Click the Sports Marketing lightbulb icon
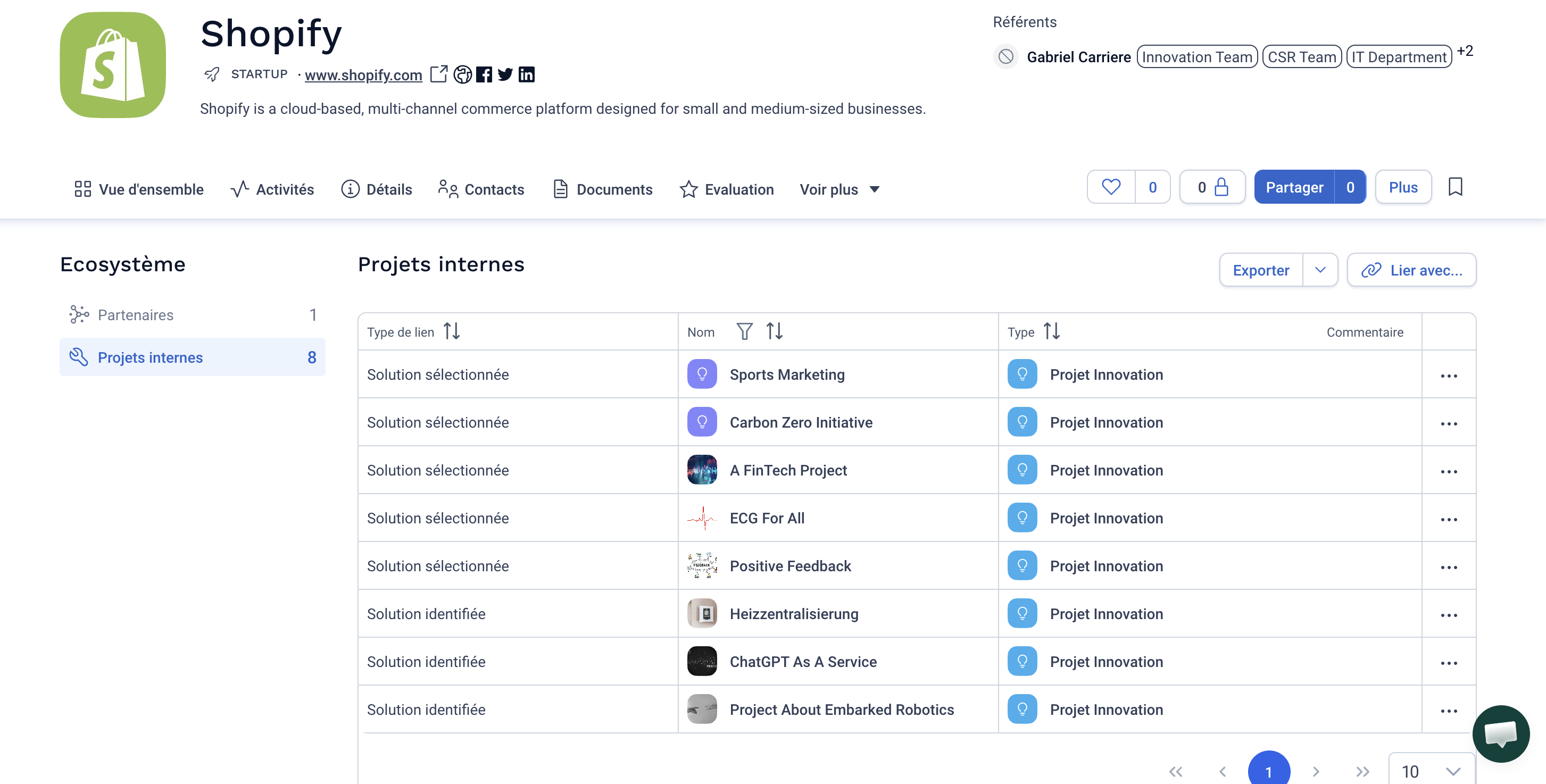The image size is (1546, 784). click(x=702, y=374)
